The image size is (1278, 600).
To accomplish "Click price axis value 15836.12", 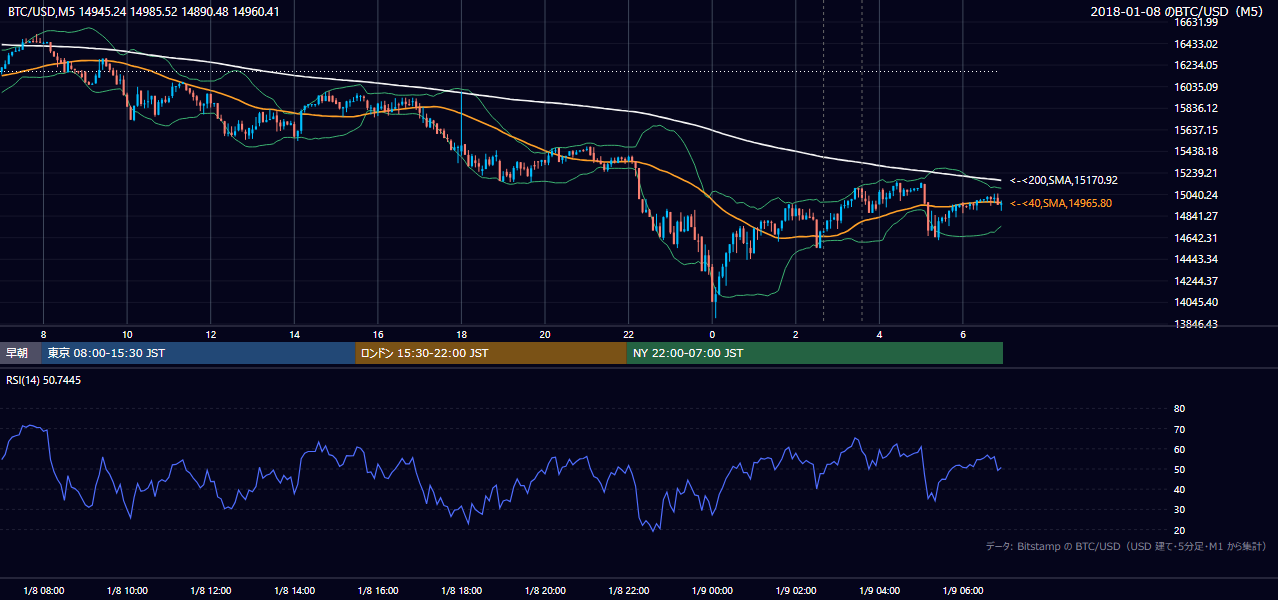I will coord(1196,108).
